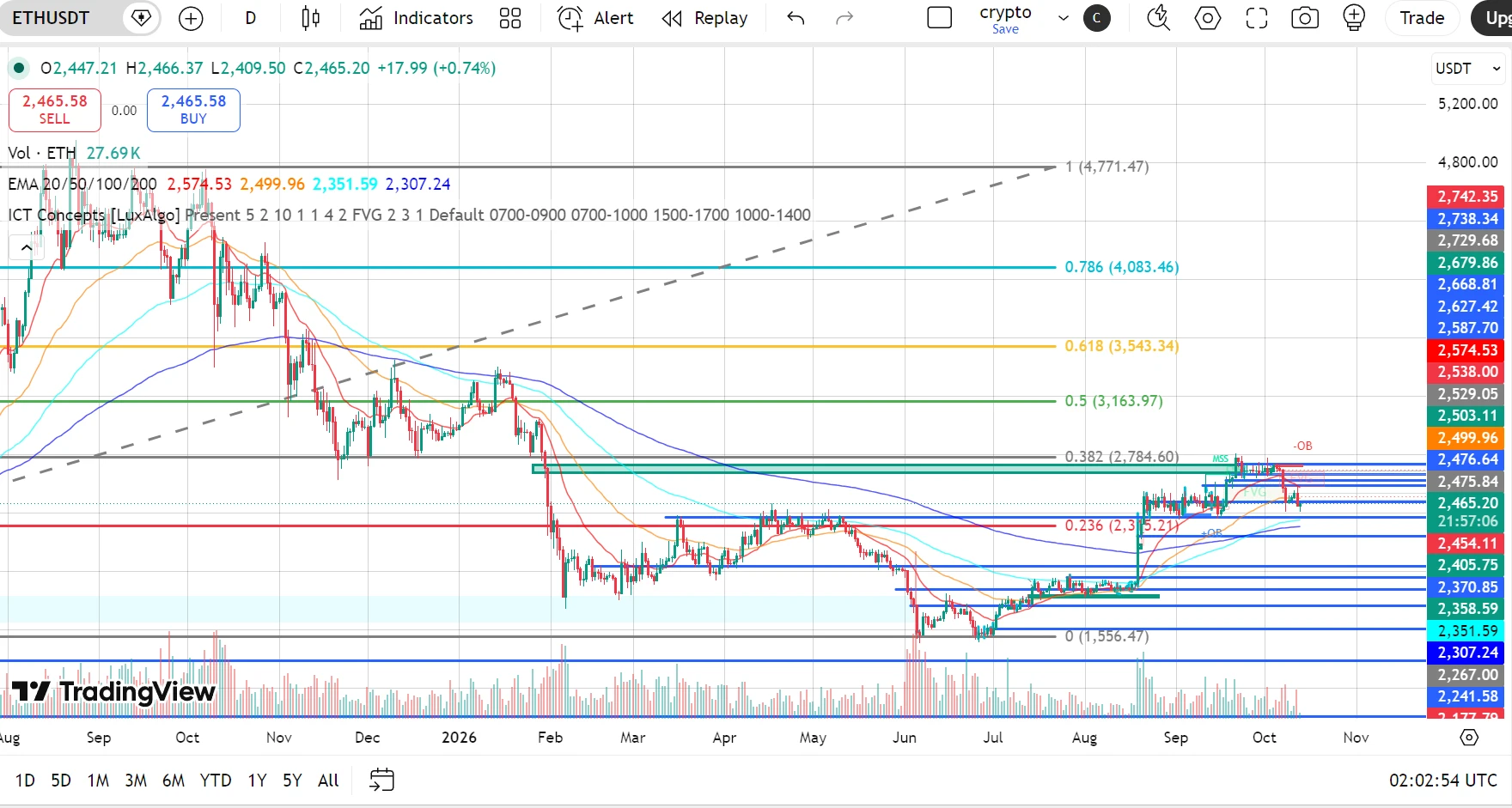Select the EMA 20/50/100/200 indicator legend
The width and height of the screenshot is (1512, 808).
coord(82,184)
